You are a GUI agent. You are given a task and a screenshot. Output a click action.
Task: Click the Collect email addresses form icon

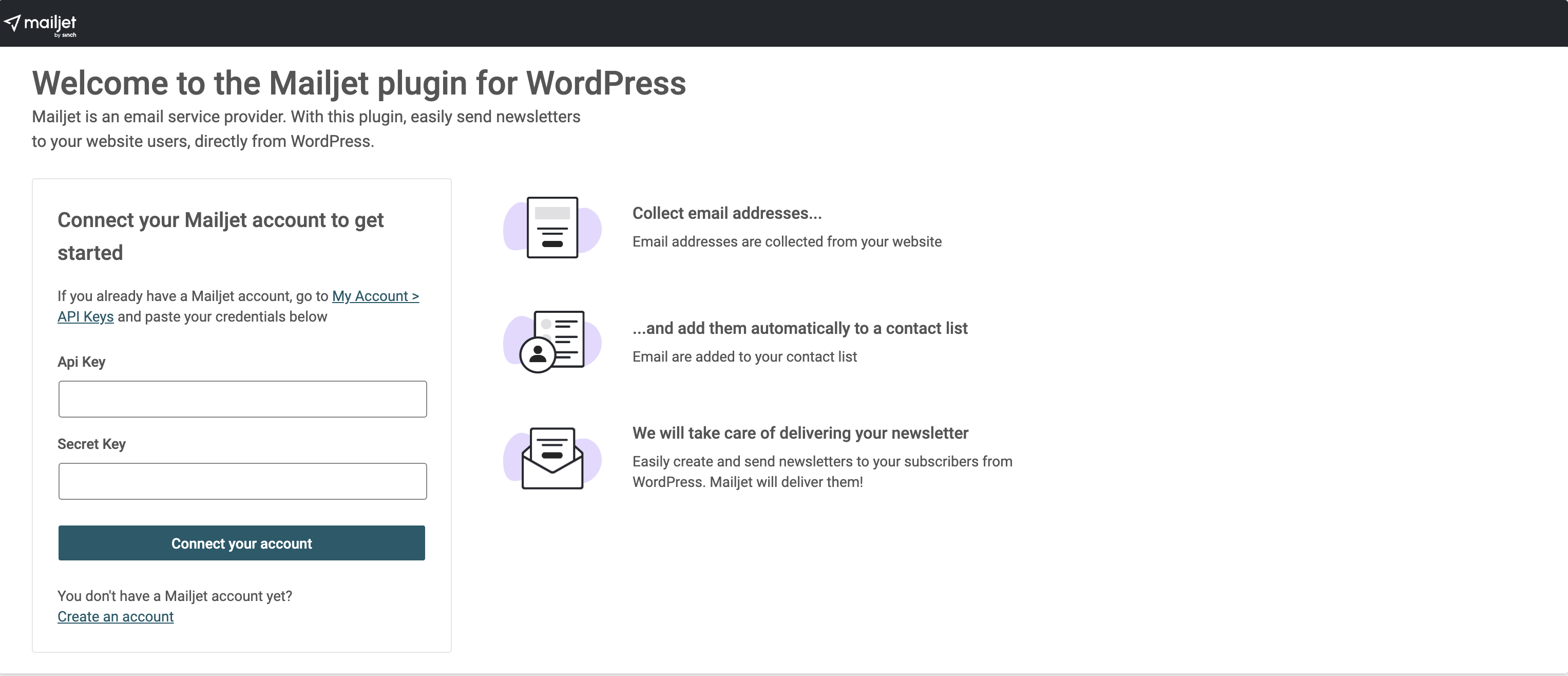point(552,228)
